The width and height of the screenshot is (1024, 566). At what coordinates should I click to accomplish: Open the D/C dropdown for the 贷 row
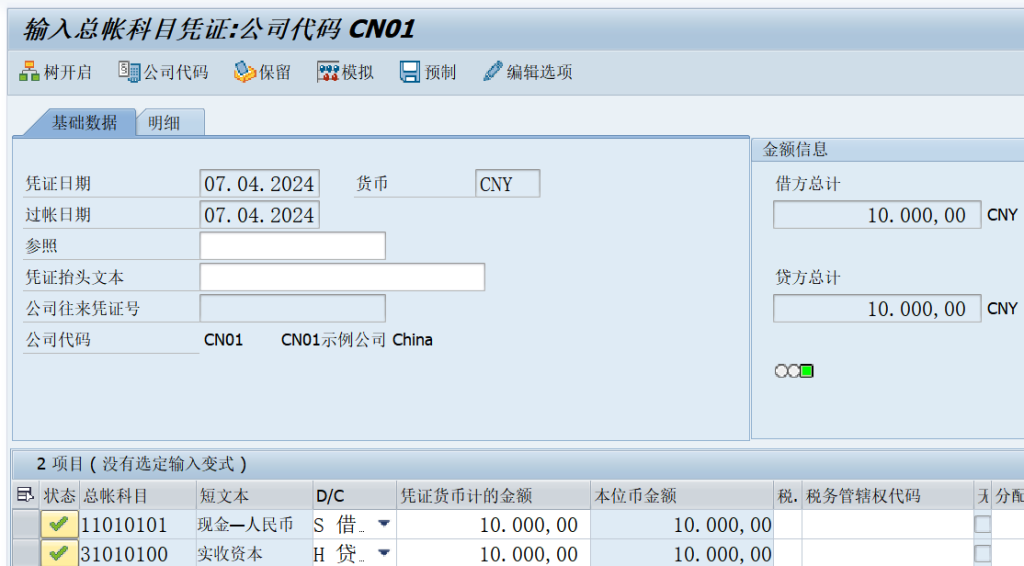click(384, 553)
